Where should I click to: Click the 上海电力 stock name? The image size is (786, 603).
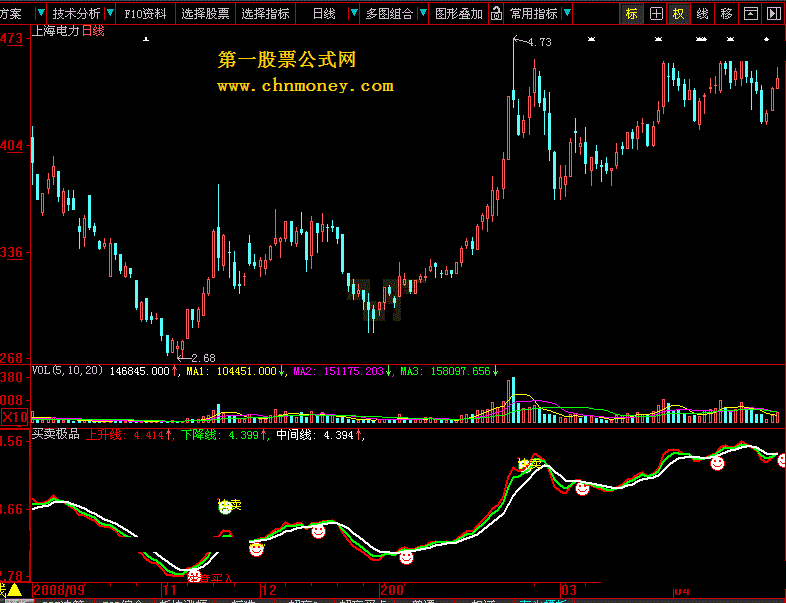pos(56,31)
